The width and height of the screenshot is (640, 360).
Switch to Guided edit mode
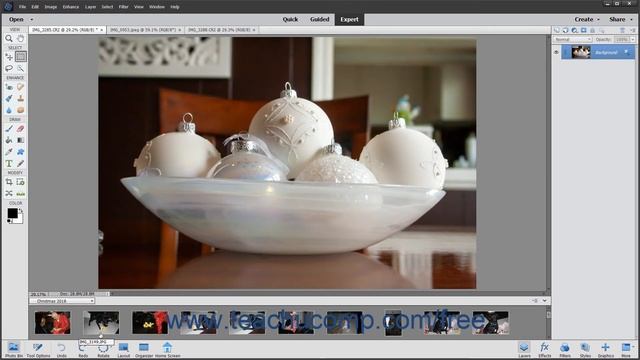[x=320, y=19]
